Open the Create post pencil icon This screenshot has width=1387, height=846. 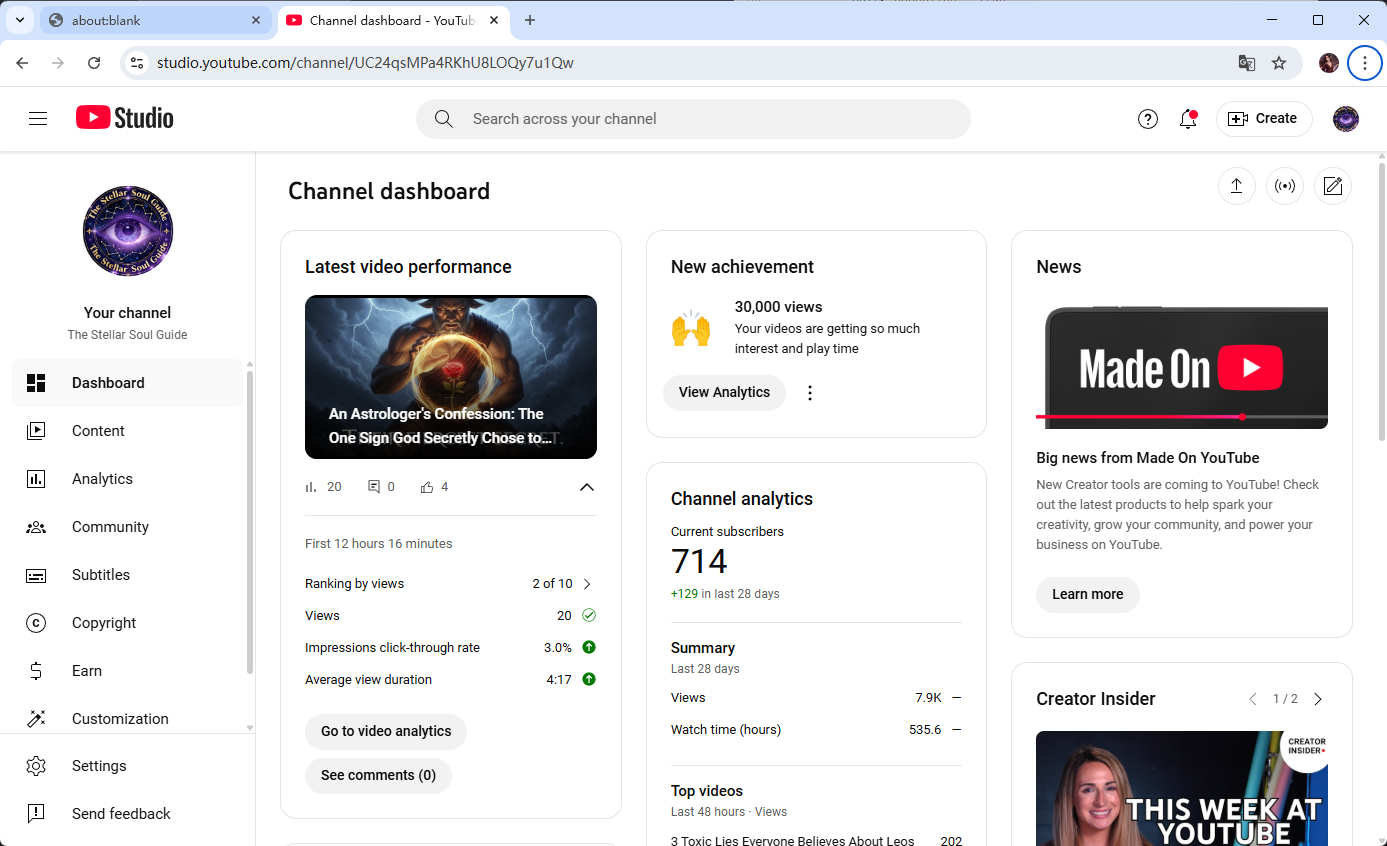(x=1332, y=186)
